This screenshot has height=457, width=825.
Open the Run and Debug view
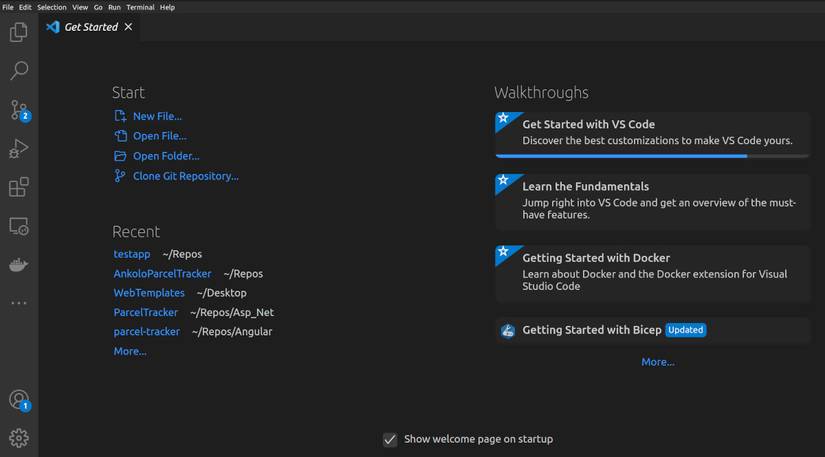[19, 149]
